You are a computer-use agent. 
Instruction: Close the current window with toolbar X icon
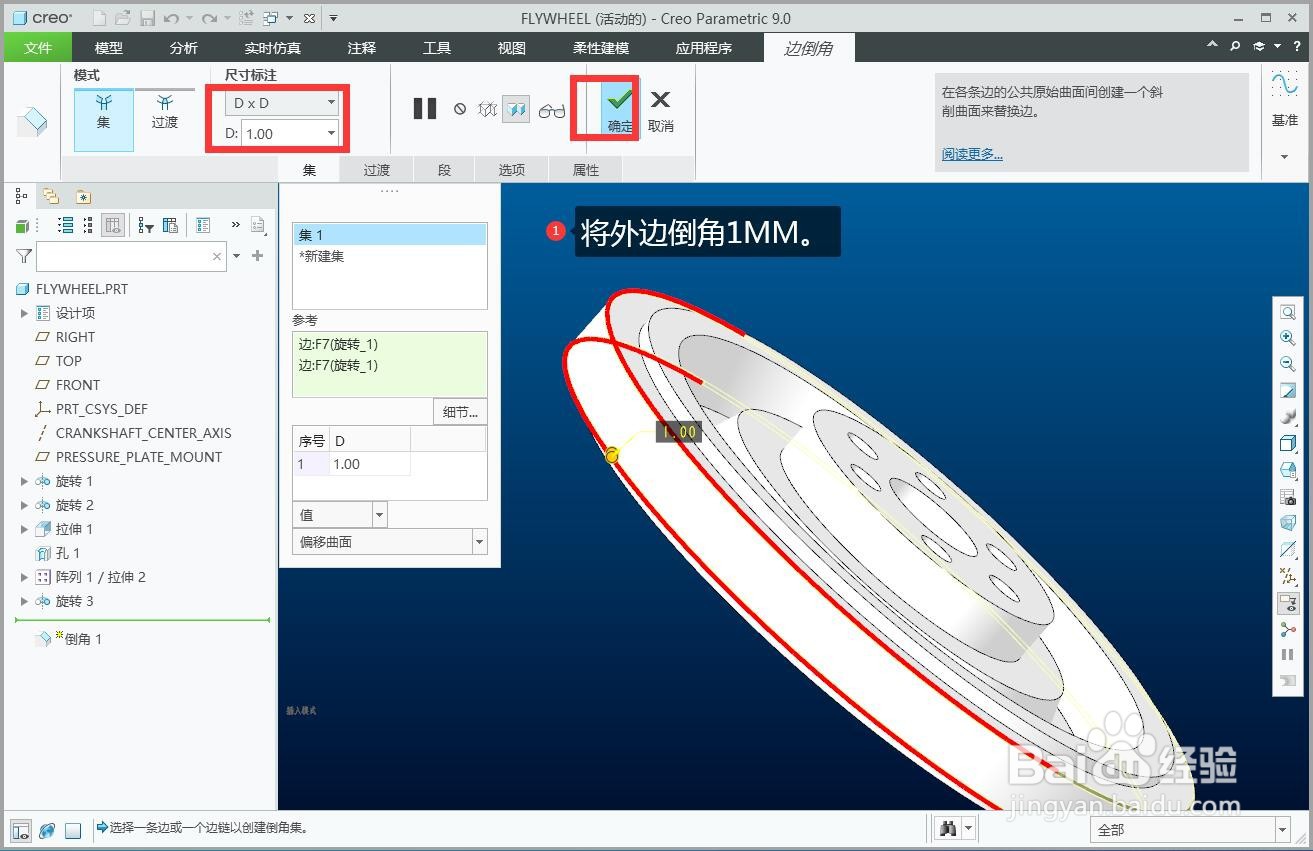pos(309,18)
